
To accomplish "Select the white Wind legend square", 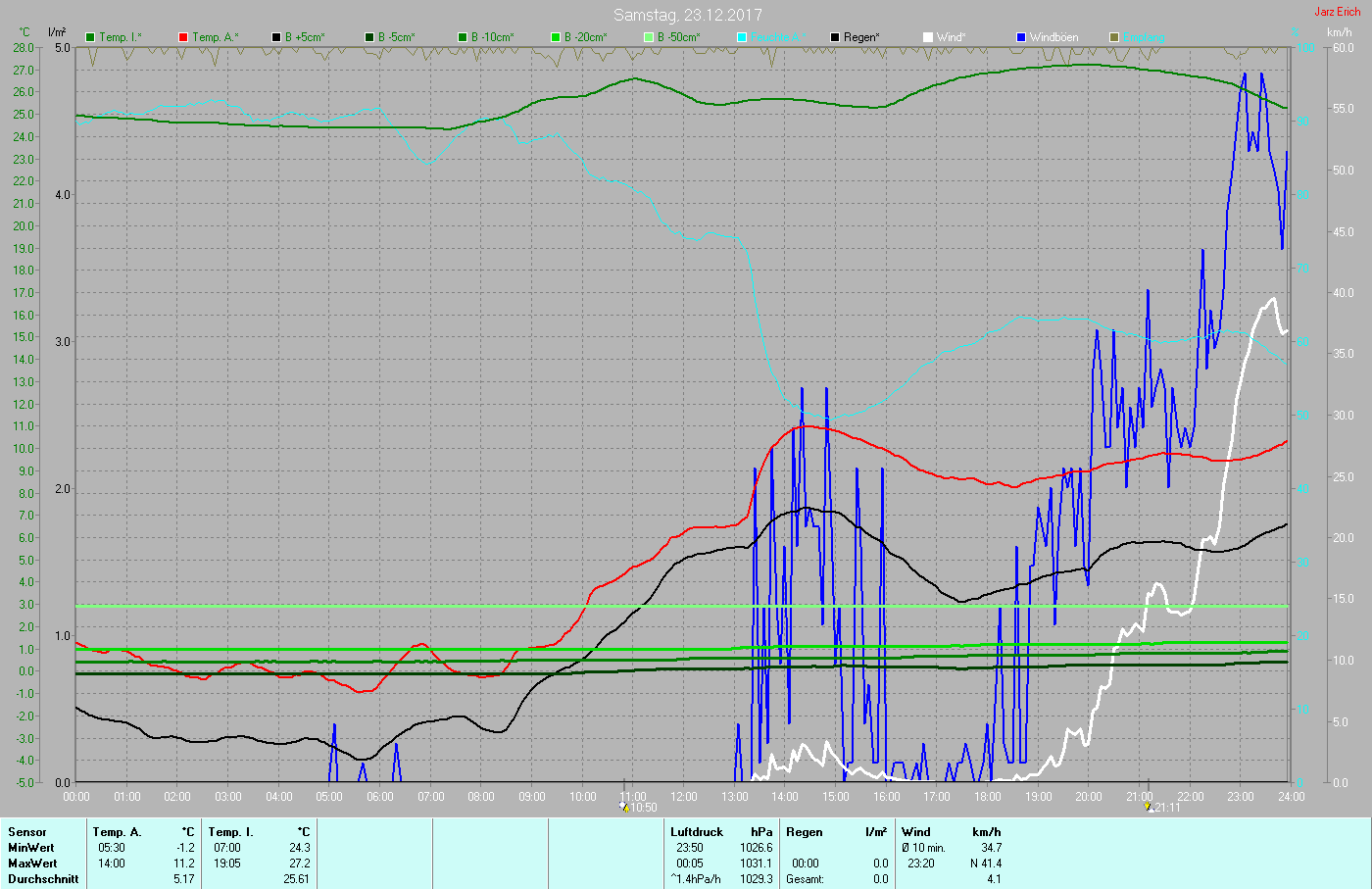I will pos(928,37).
